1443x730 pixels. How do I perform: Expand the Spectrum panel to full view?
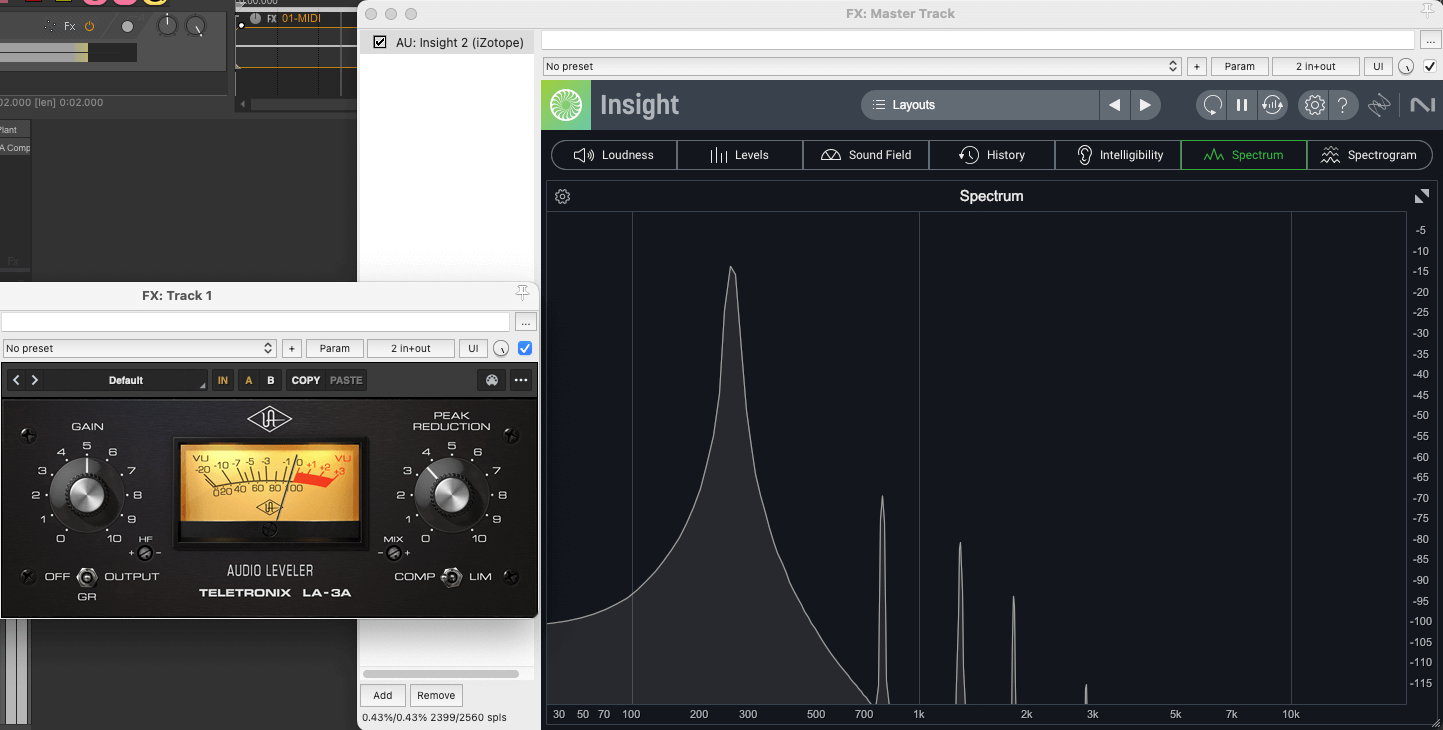[1421, 197]
